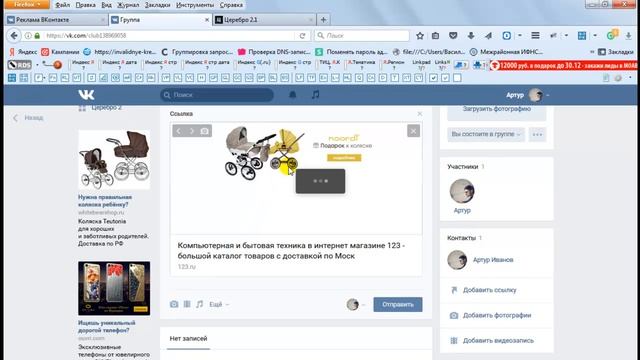Open ad link Ищешь уникальный дорогой телефон?
This screenshot has width=640, height=360.
click(107, 327)
